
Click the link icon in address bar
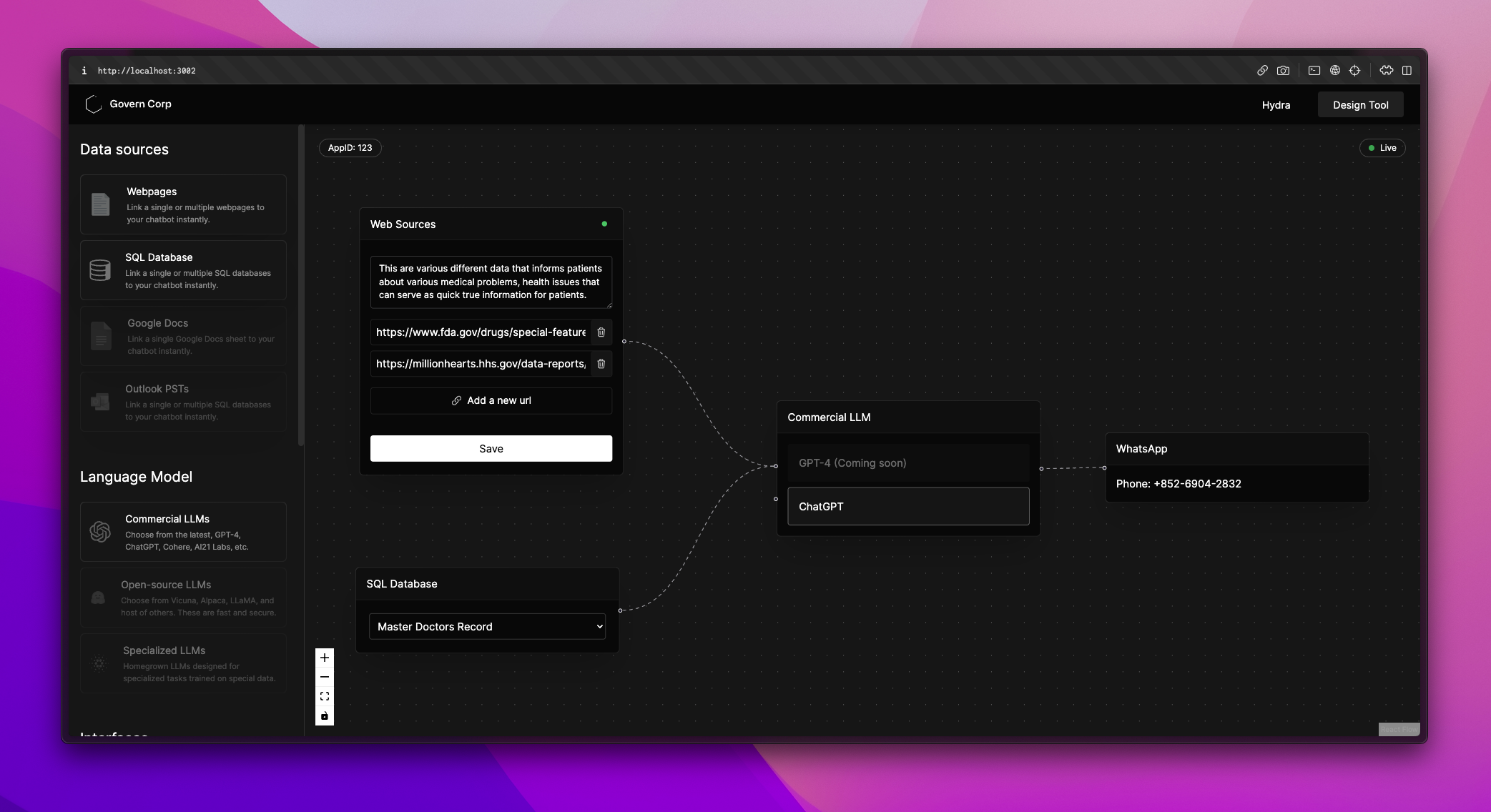tap(1262, 71)
